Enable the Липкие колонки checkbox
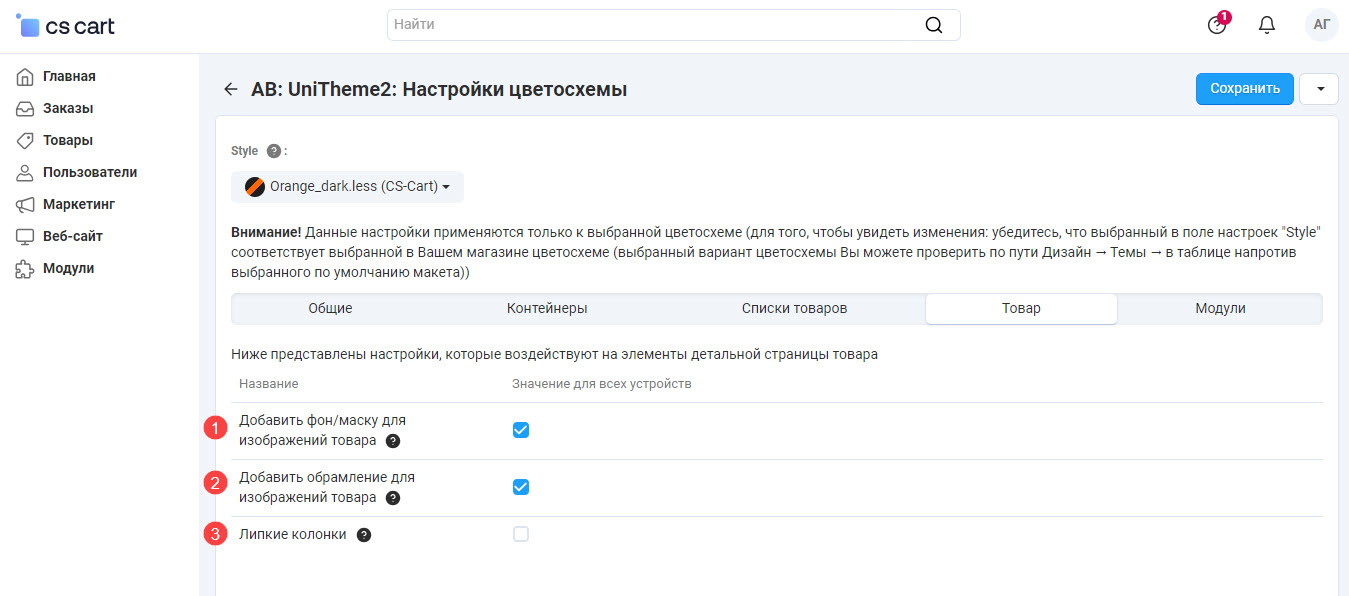This screenshot has height=596, width=1349. pyautogui.click(x=521, y=534)
